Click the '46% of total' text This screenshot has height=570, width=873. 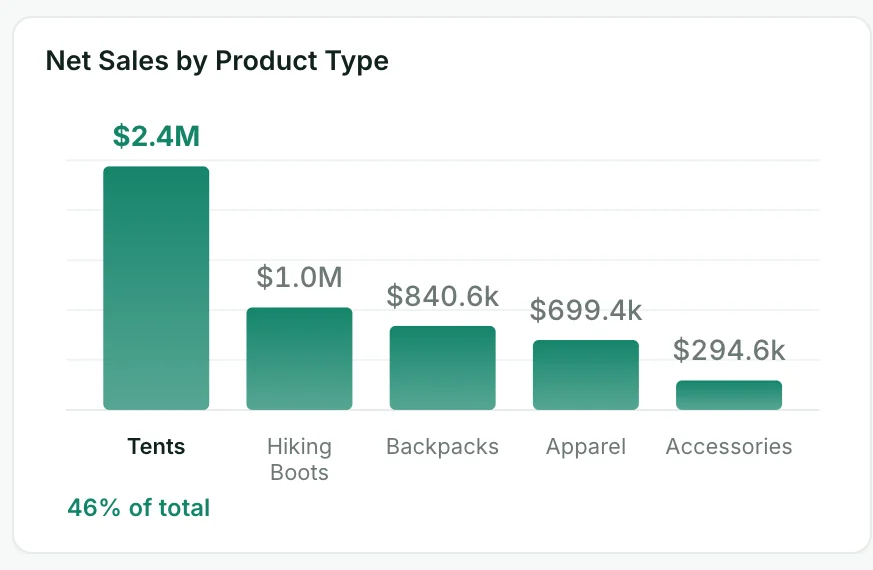click(x=139, y=508)
